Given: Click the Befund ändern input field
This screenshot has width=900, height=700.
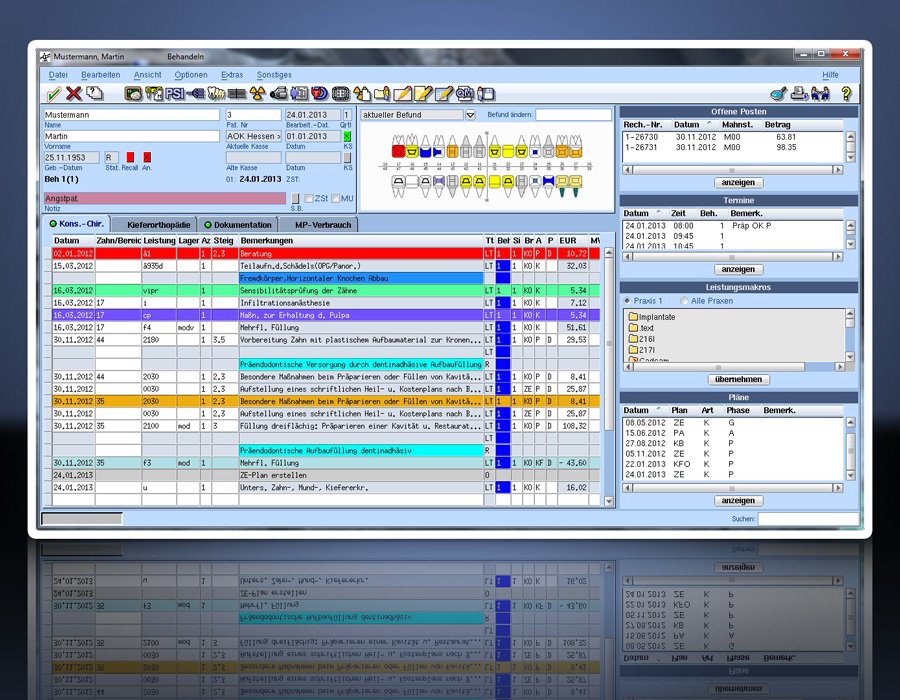Looking at the screenshot, I should click(573, 115).
